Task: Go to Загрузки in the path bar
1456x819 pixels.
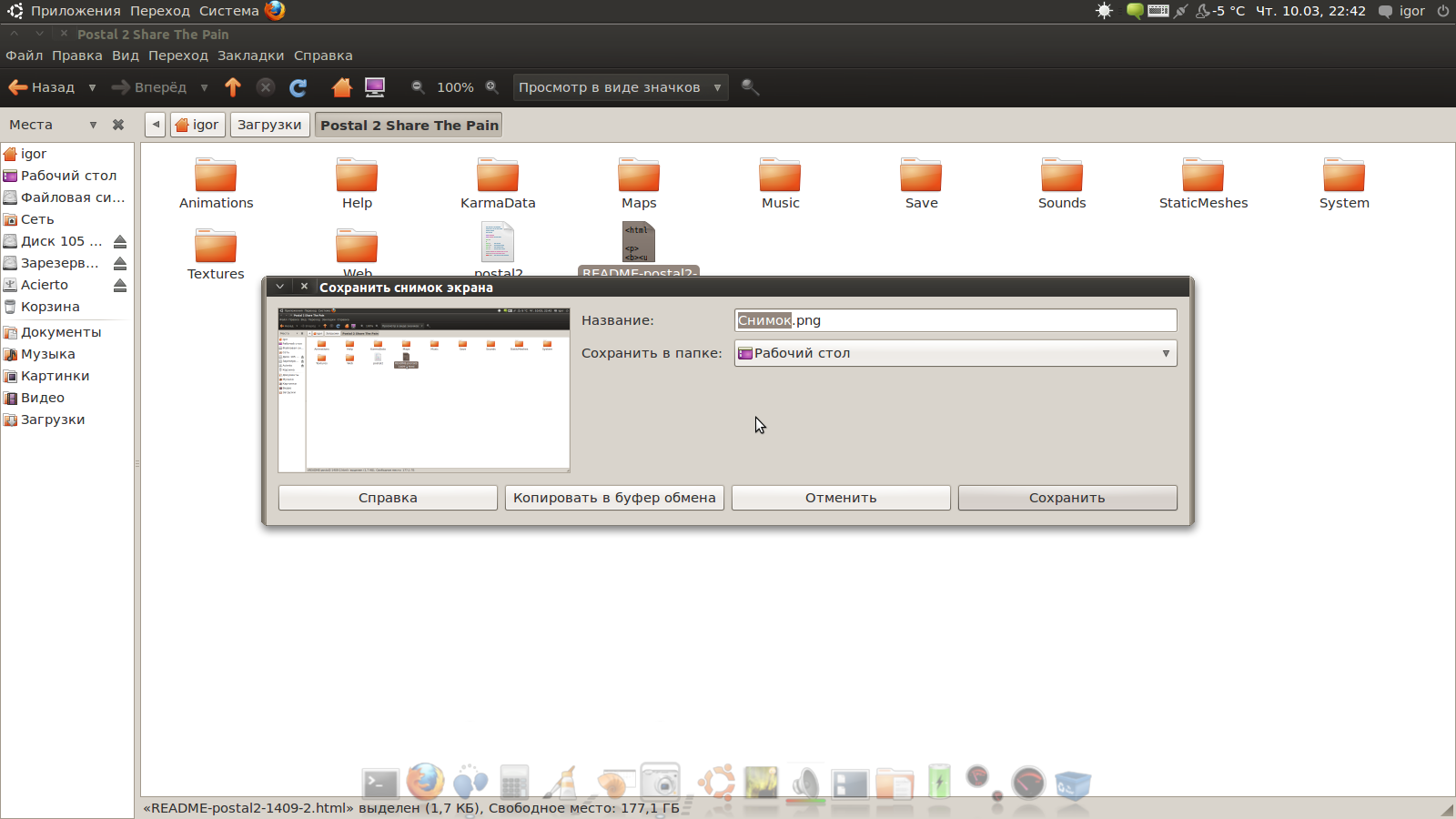Action: pyautogui.click(x=269, y=125)
